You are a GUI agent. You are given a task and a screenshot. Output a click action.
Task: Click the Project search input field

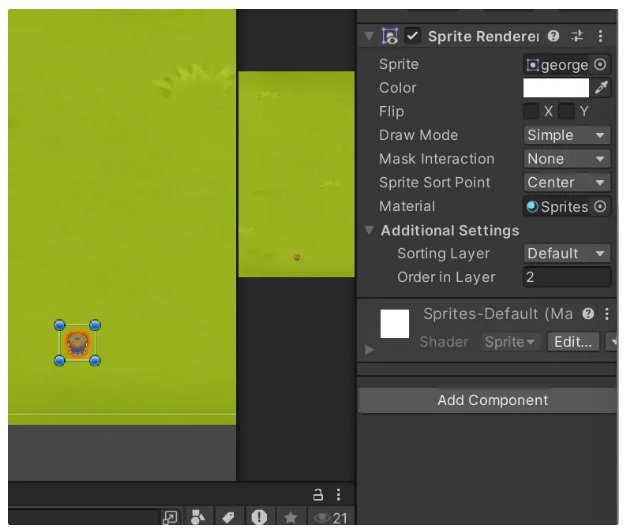[x=83, y=517]
